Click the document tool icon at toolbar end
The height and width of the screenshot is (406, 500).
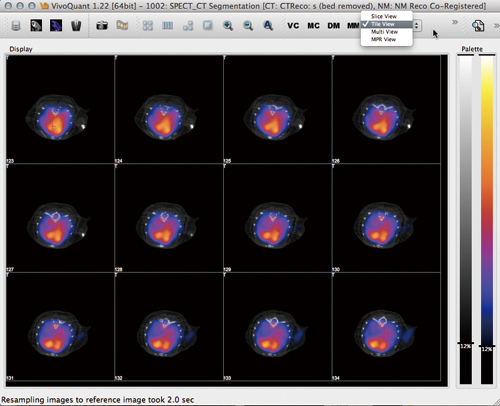[x=478, y=26]
